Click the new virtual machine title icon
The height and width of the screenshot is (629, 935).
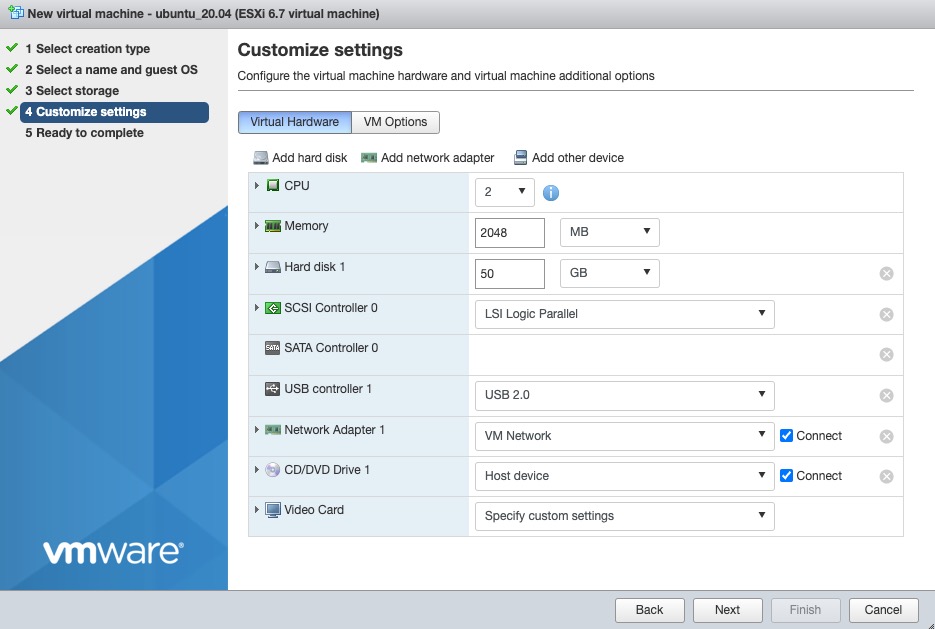[x=16, y=13]
